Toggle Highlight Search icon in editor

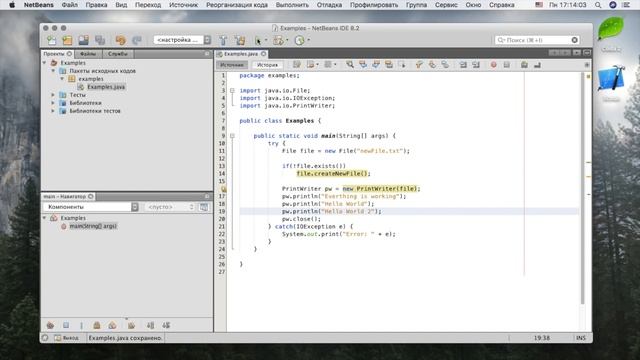click(389, 64)
